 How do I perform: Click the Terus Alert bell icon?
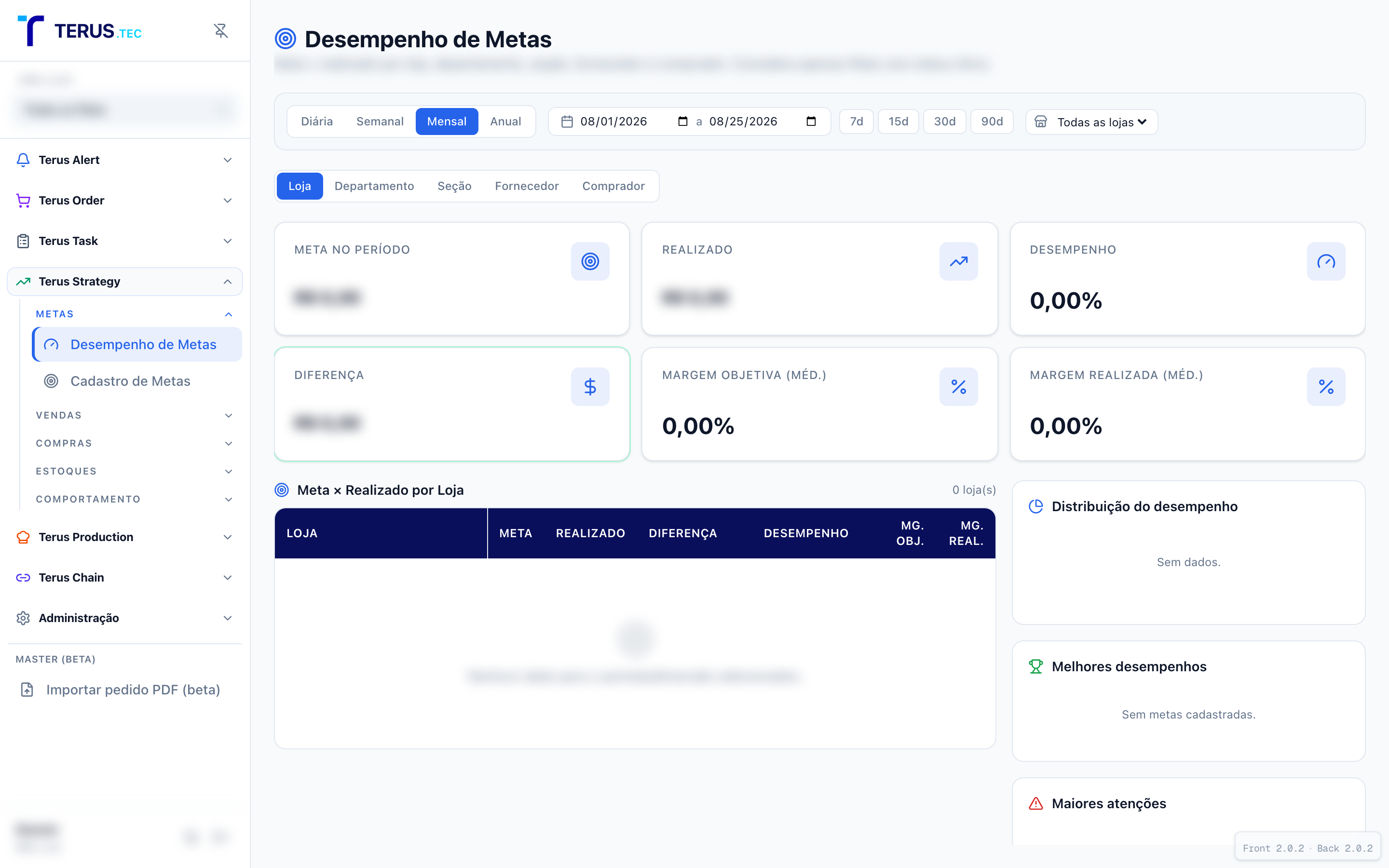[23, 160]
